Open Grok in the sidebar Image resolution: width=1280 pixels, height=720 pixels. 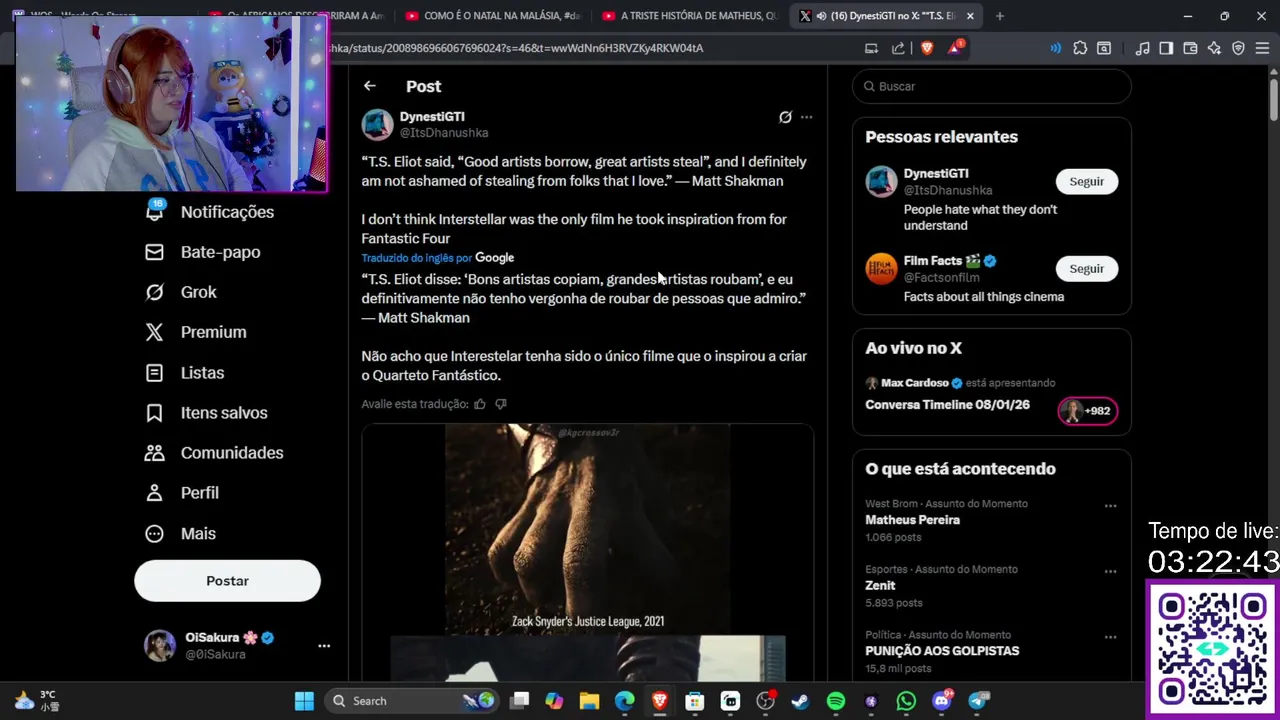181,292
